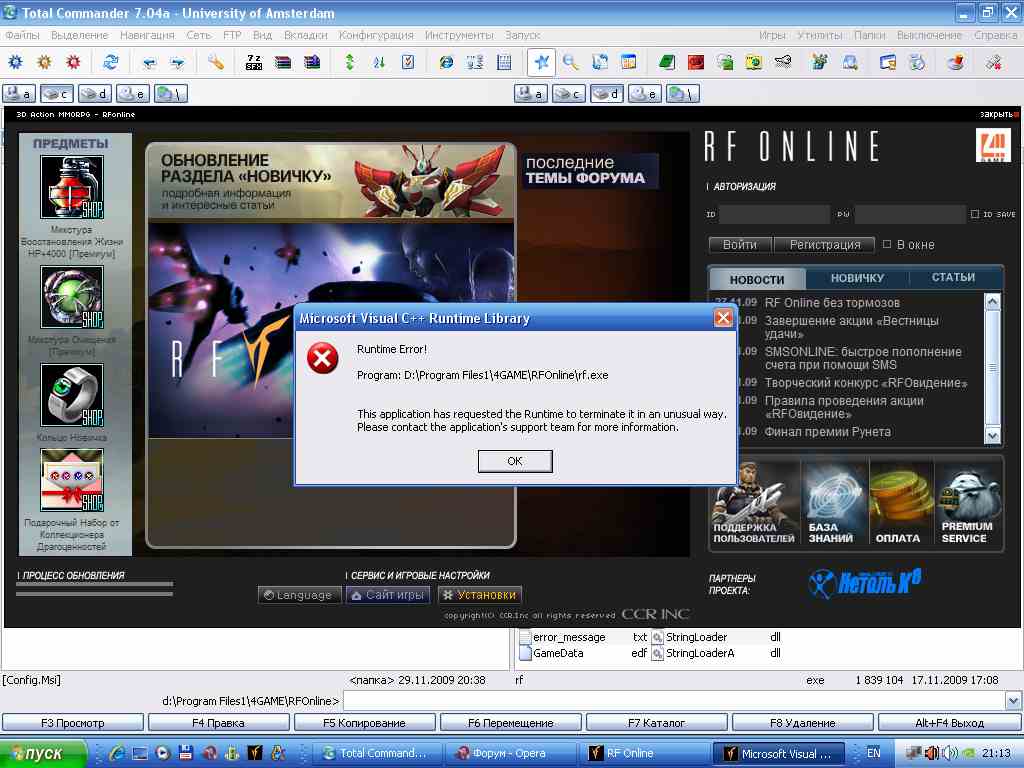Select drive a in the left panel
This screenshot has width=1024, height=768.
coord(19,94)
